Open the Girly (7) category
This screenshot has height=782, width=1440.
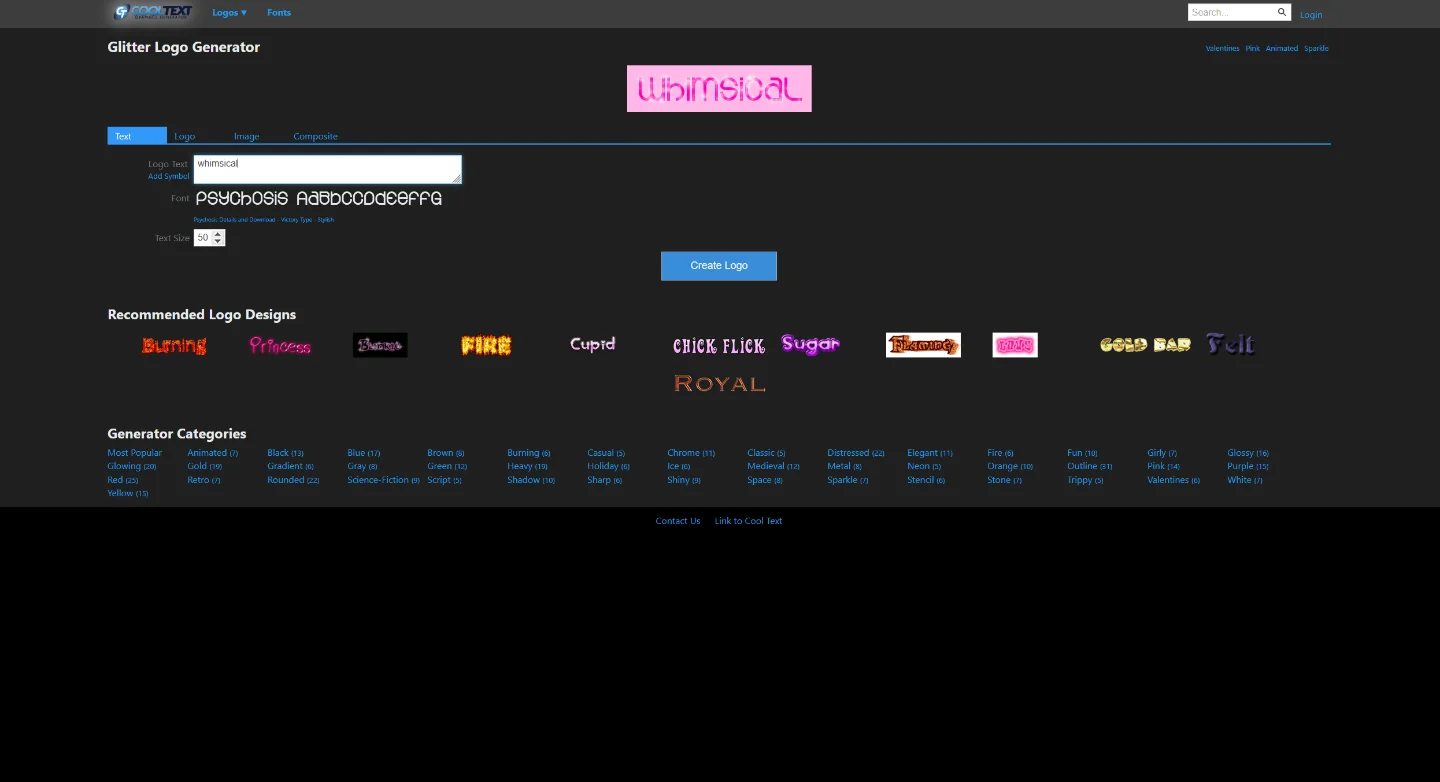tap(1162, 453)
